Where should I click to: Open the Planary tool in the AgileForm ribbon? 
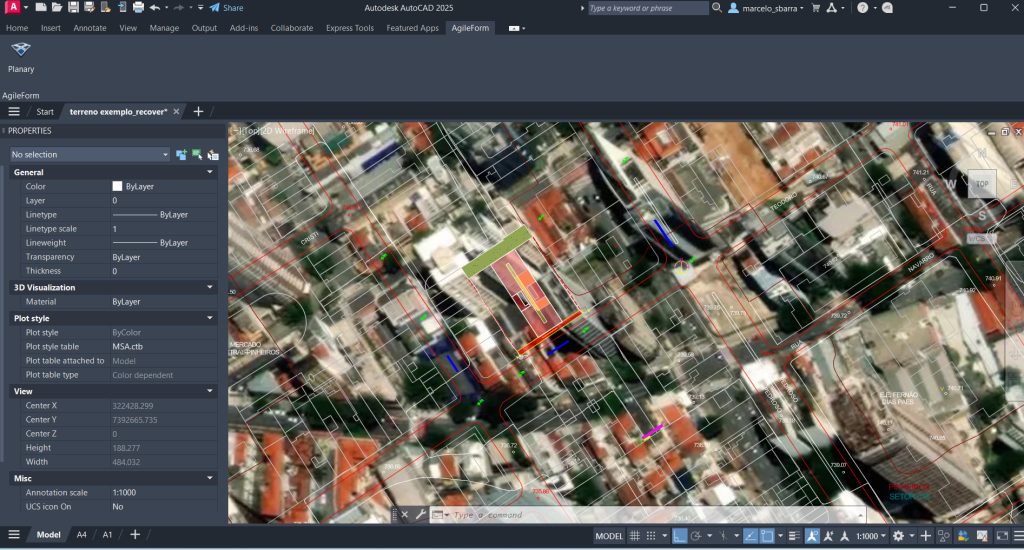coord(21,57)
